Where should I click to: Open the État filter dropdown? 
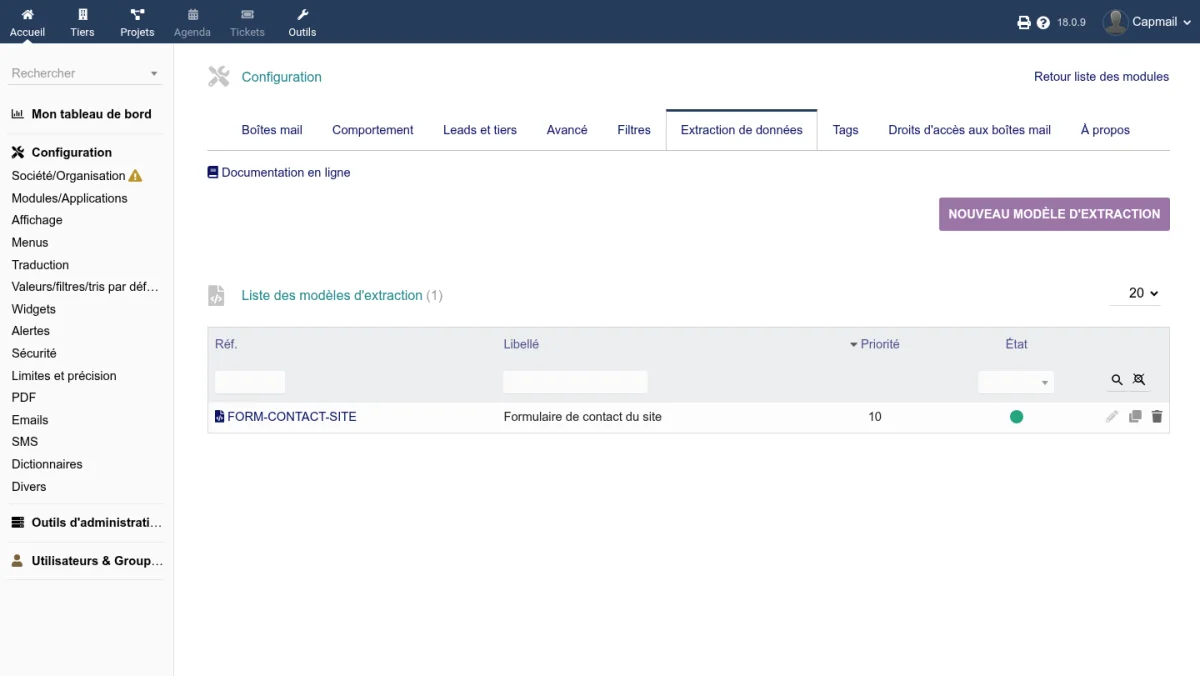[x=1016, y=382]
